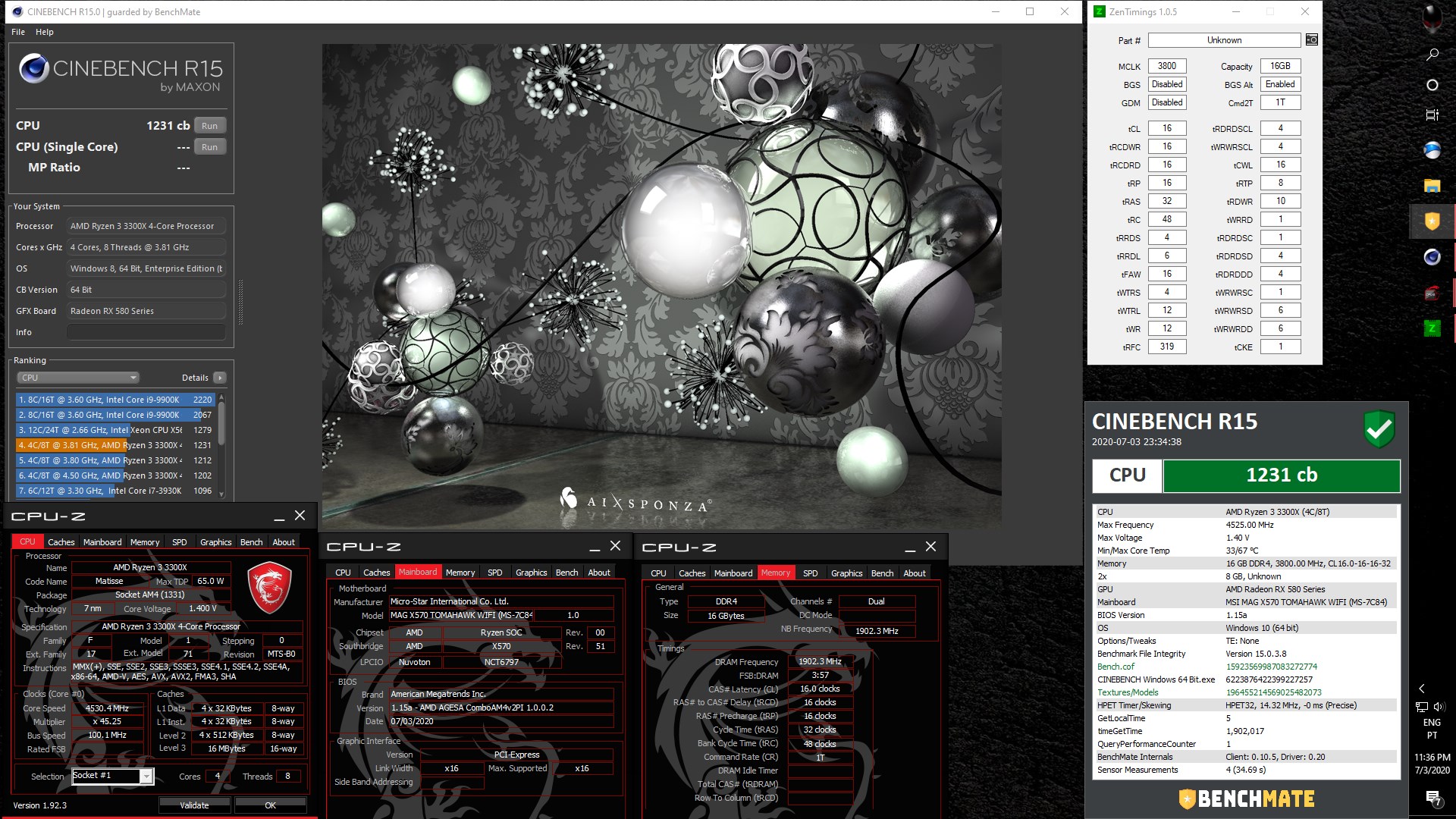Click the MSI dragon shield logo in CPU-Z

tap(269, 588)
